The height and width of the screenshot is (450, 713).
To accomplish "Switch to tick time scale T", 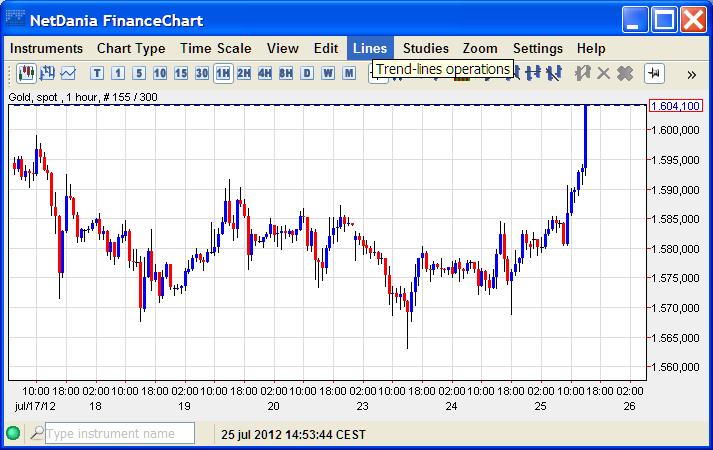I will click(x=97, y=73).
